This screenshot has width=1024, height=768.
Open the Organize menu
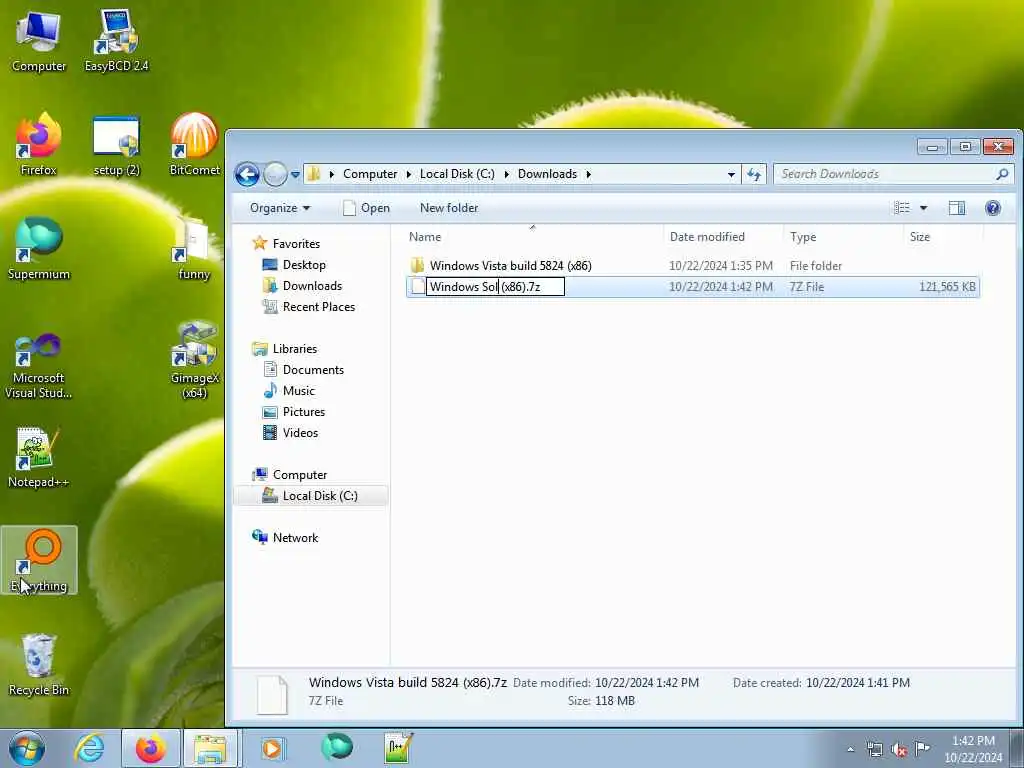pos(280,208)
